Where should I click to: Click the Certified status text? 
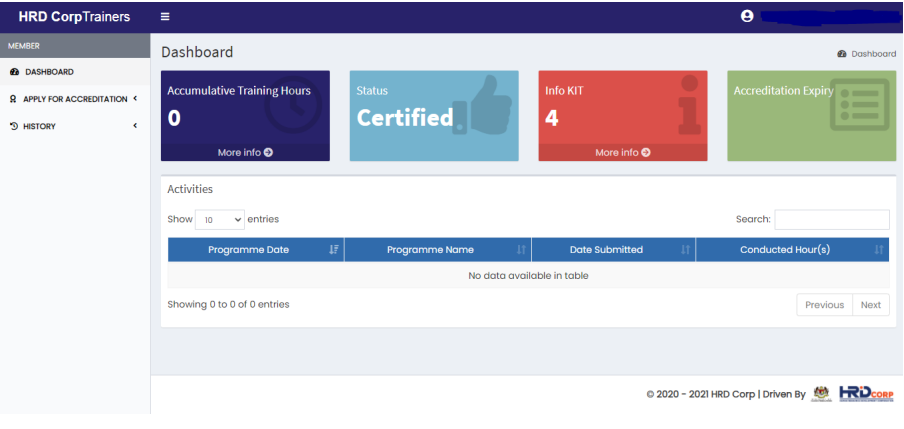tap(405, 118)
